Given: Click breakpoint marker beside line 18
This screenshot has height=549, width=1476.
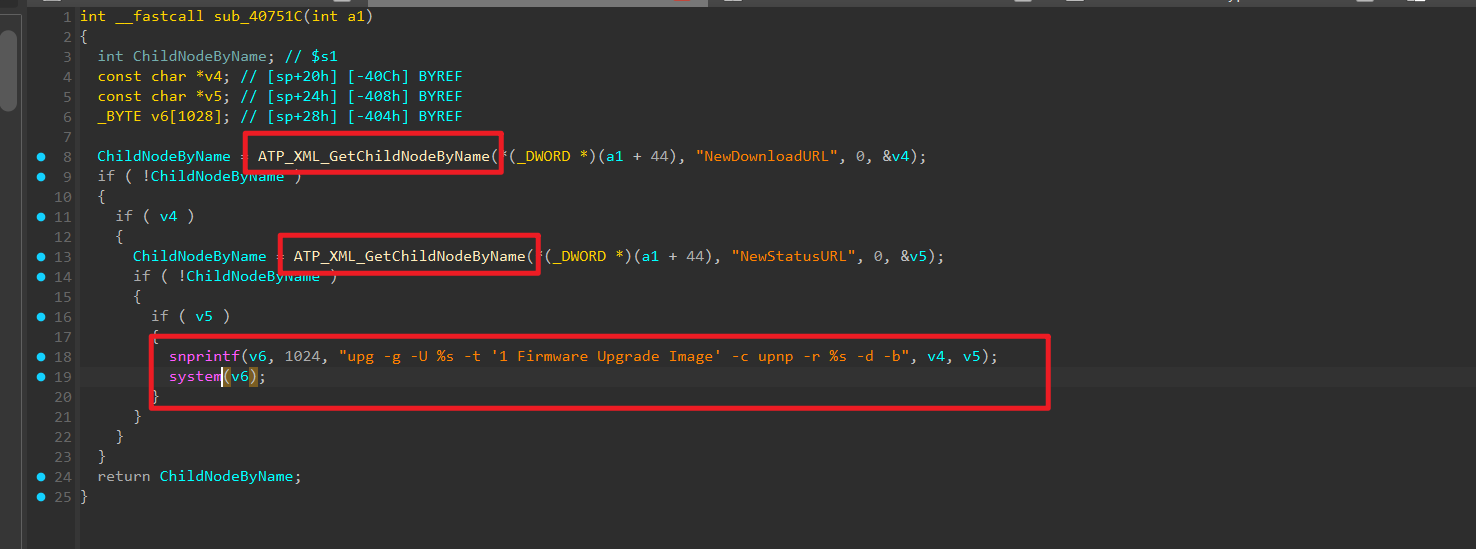Looking at the screenshot, I should [41, 357].
